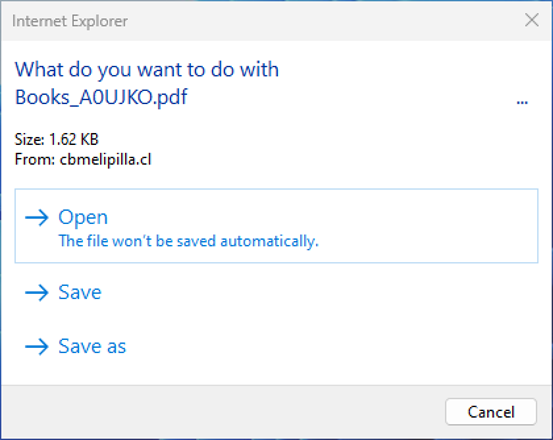Choose the Open option label
553x440 pixels.
(83, 218)
